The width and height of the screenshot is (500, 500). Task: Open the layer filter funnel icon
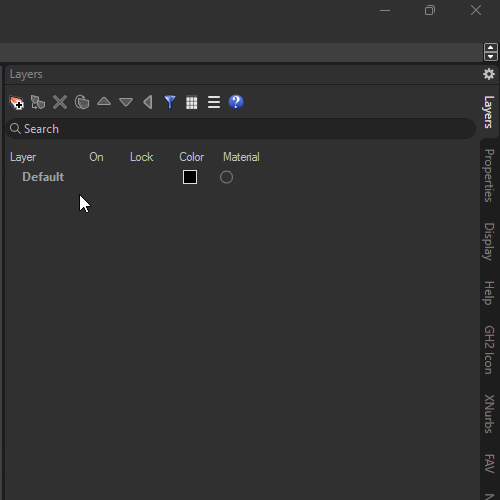pos(170,102)
